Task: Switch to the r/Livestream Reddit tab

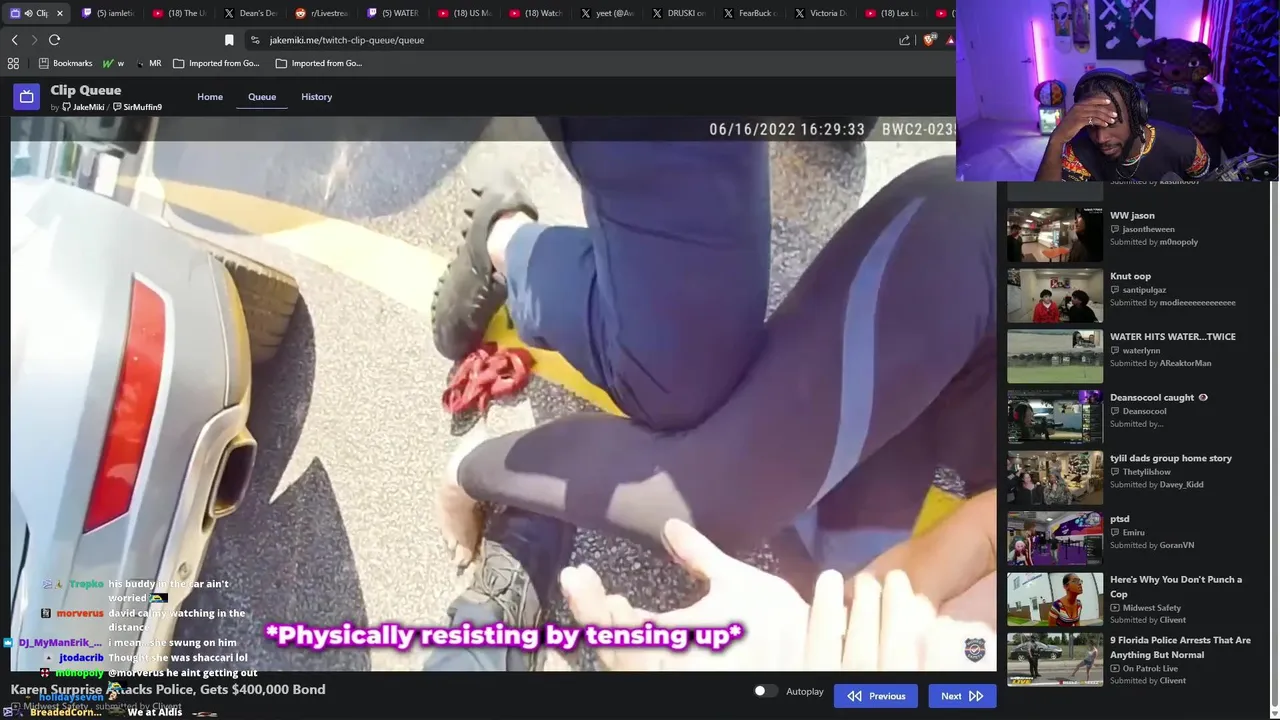Action: [322, 13]
